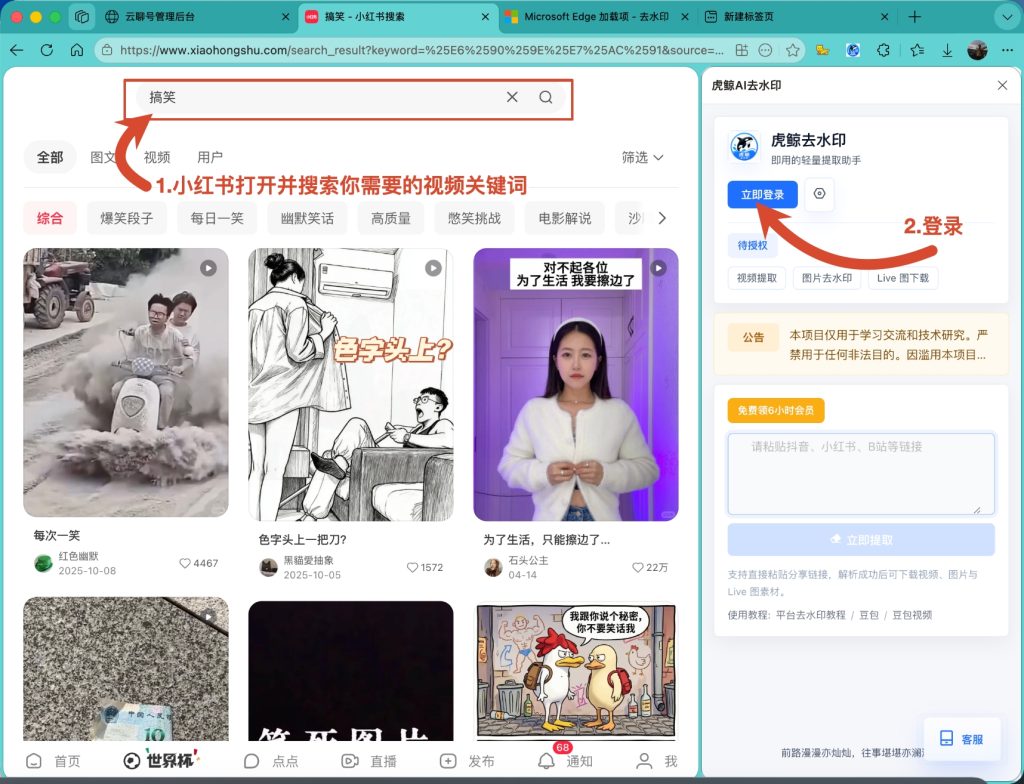Open the browser extensions puzzle icon
Image resolution: width=1024 pixels, height=784 pixels.
pos(883,50)
